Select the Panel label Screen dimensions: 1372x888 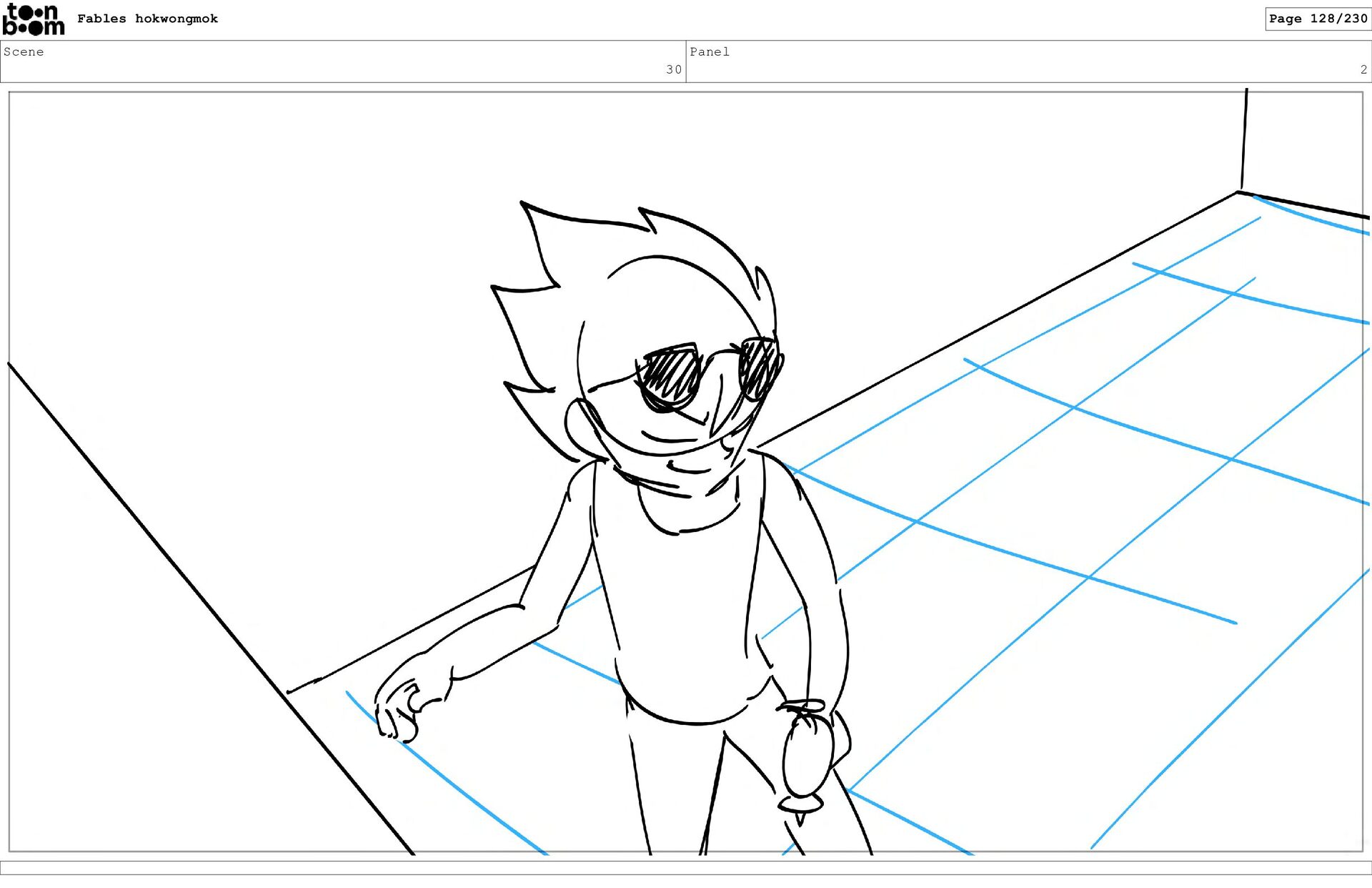[x=709, y=51]
